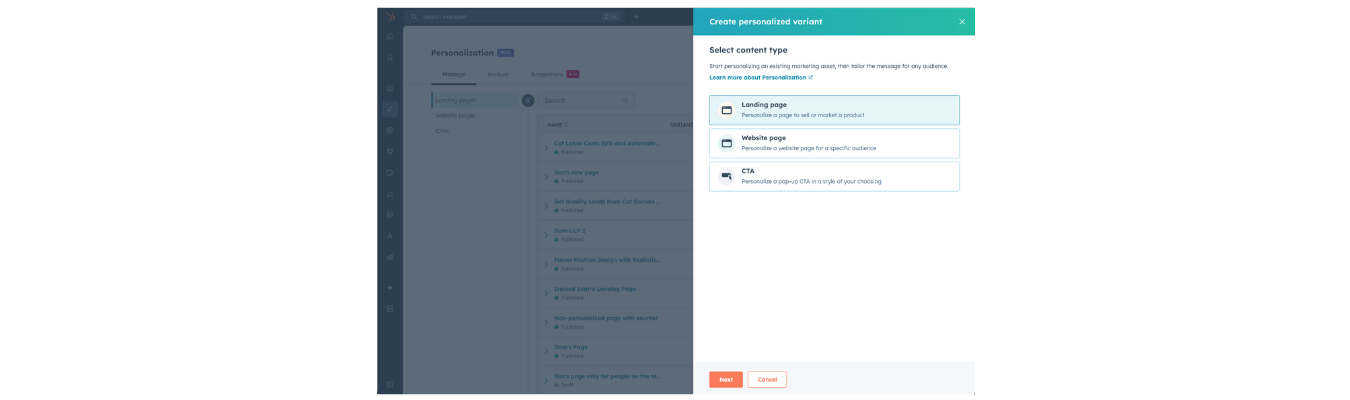Open Cut Labor Costs 20% page link
The height and width of the screenshot is (400, 1350).
point(606,143)
